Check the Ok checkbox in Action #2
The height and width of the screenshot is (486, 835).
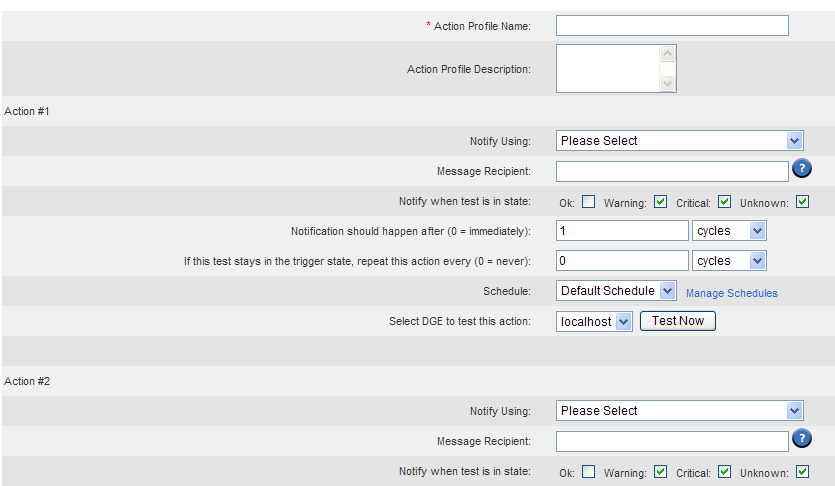click(588, 472)
